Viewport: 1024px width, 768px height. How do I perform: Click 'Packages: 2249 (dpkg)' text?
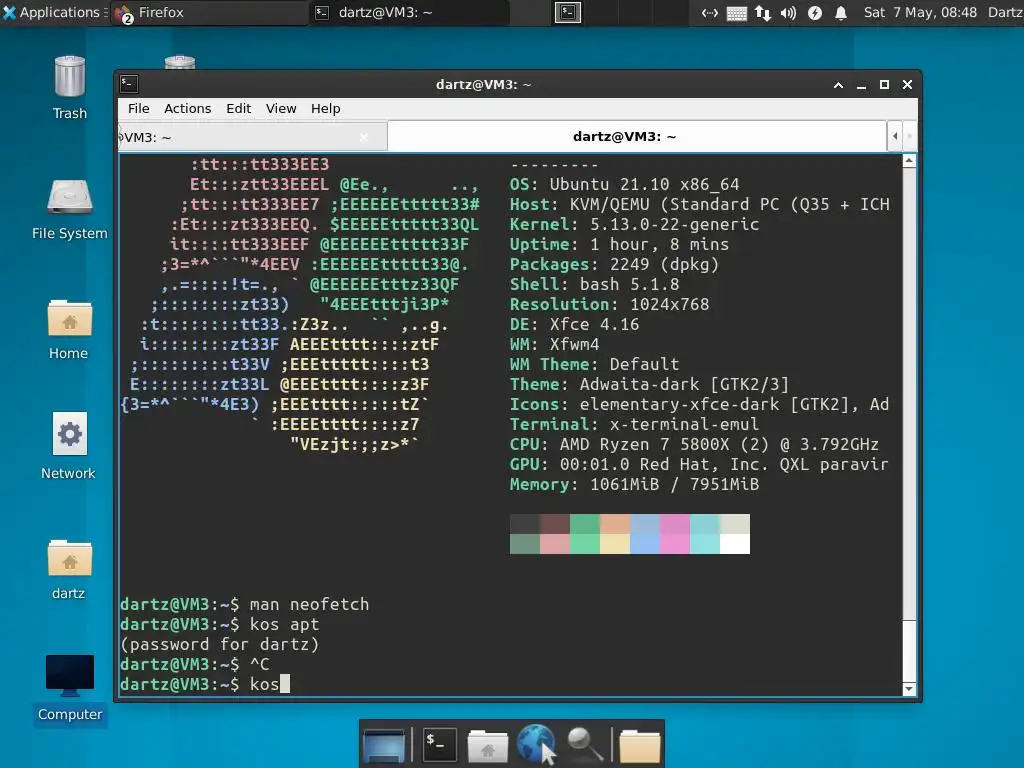pyautogui.click(x=614, y=264)
